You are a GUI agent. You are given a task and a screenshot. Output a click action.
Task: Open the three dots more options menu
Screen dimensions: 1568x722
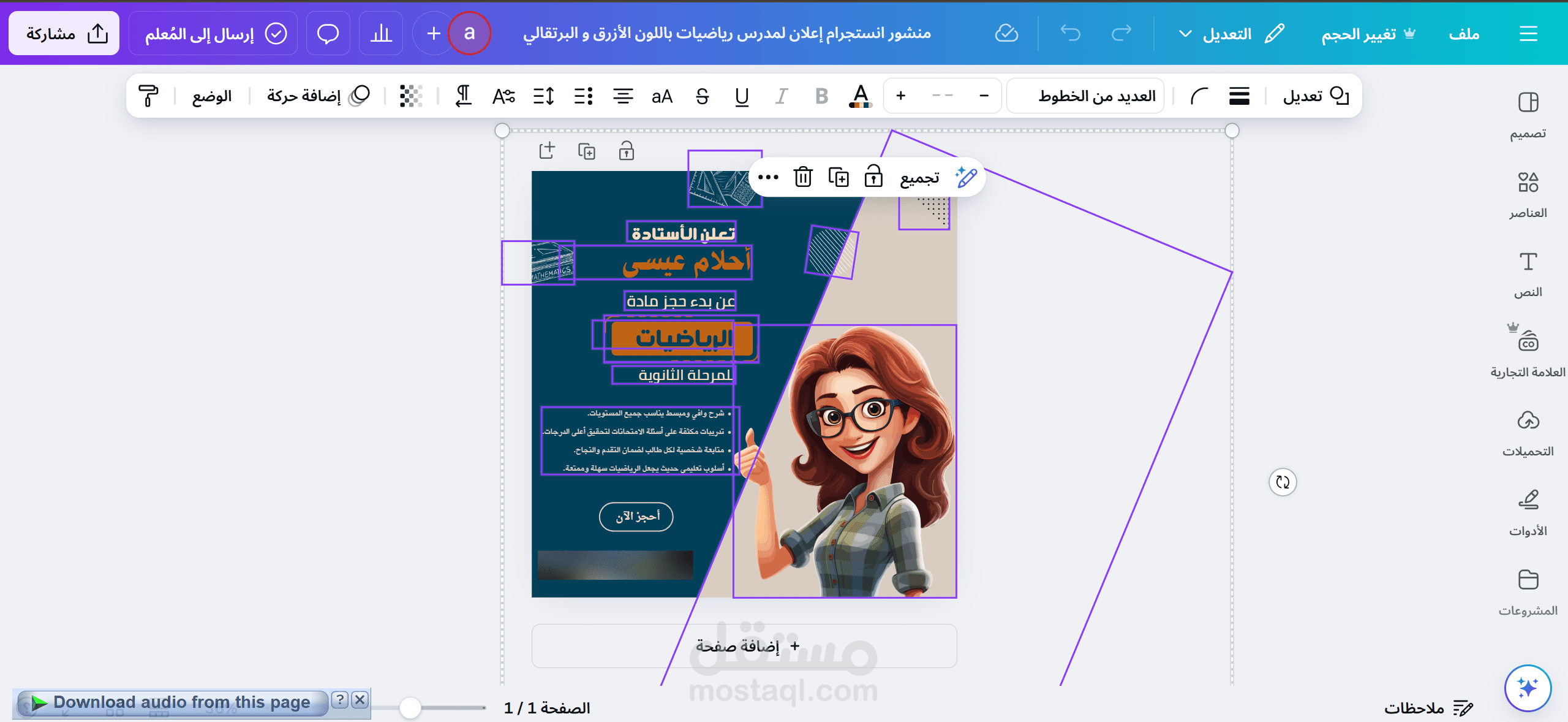point(767,177)
